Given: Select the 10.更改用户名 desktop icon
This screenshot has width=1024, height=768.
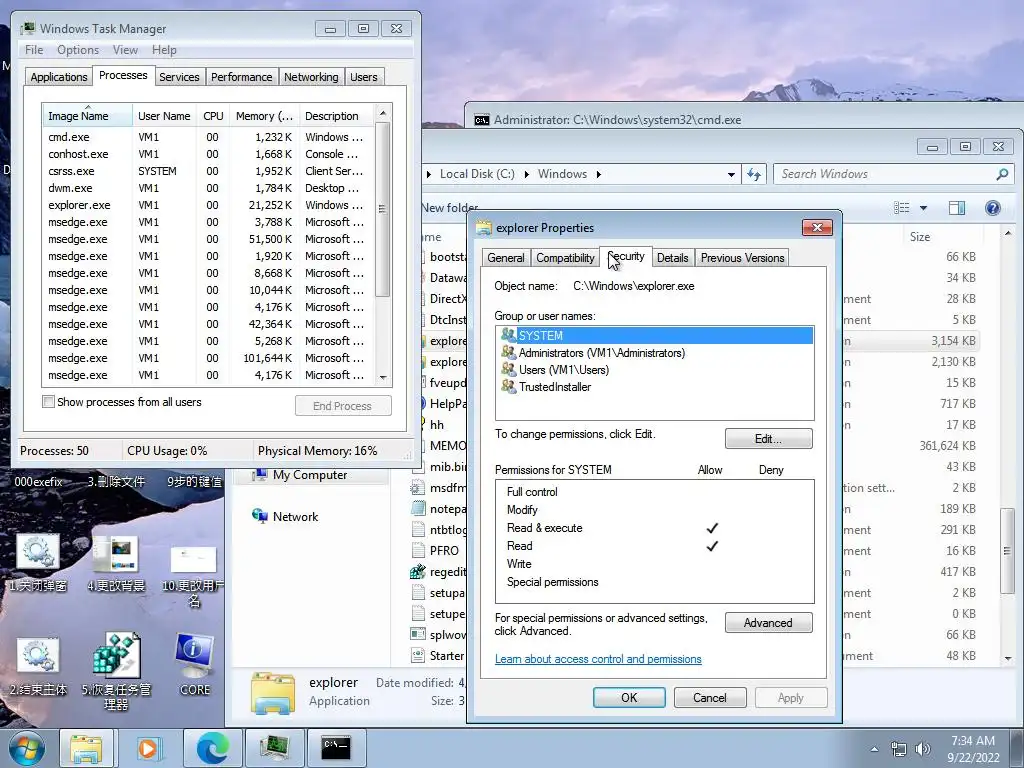Looking at the screenshot, I should point(193,575).
